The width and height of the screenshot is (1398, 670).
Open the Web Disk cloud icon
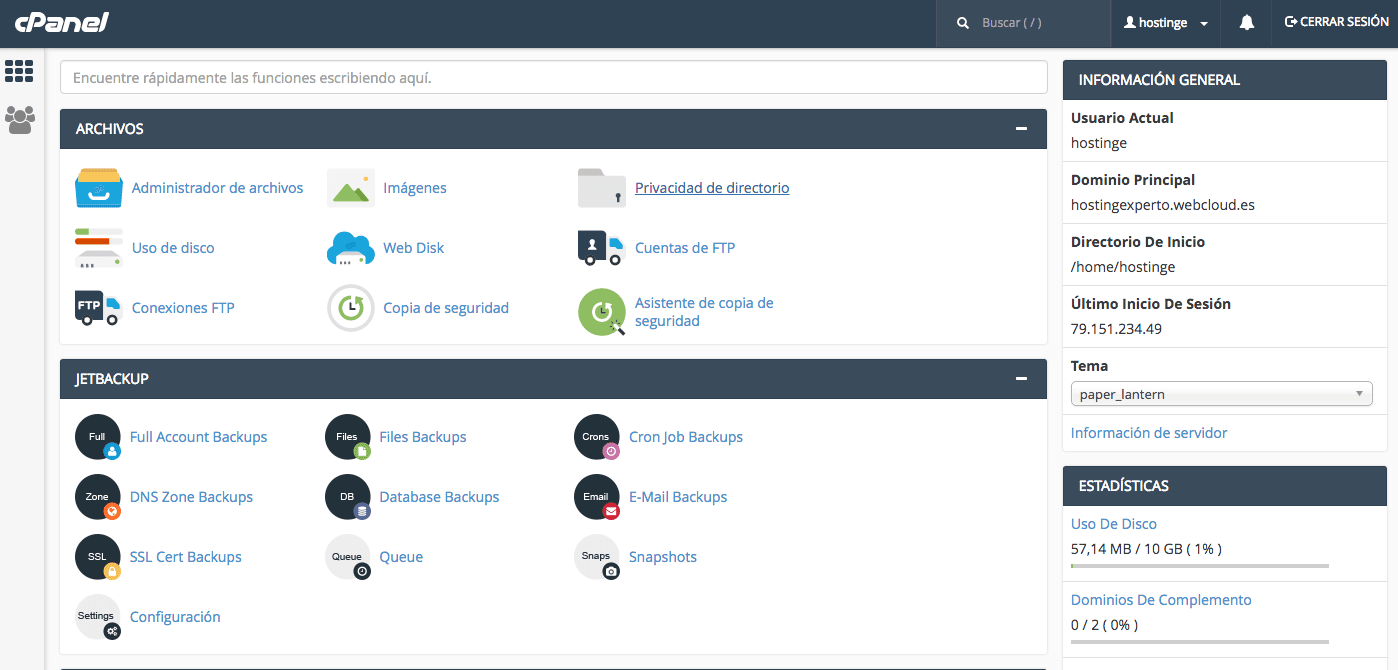pyautogui.click(x=351, y=248)
